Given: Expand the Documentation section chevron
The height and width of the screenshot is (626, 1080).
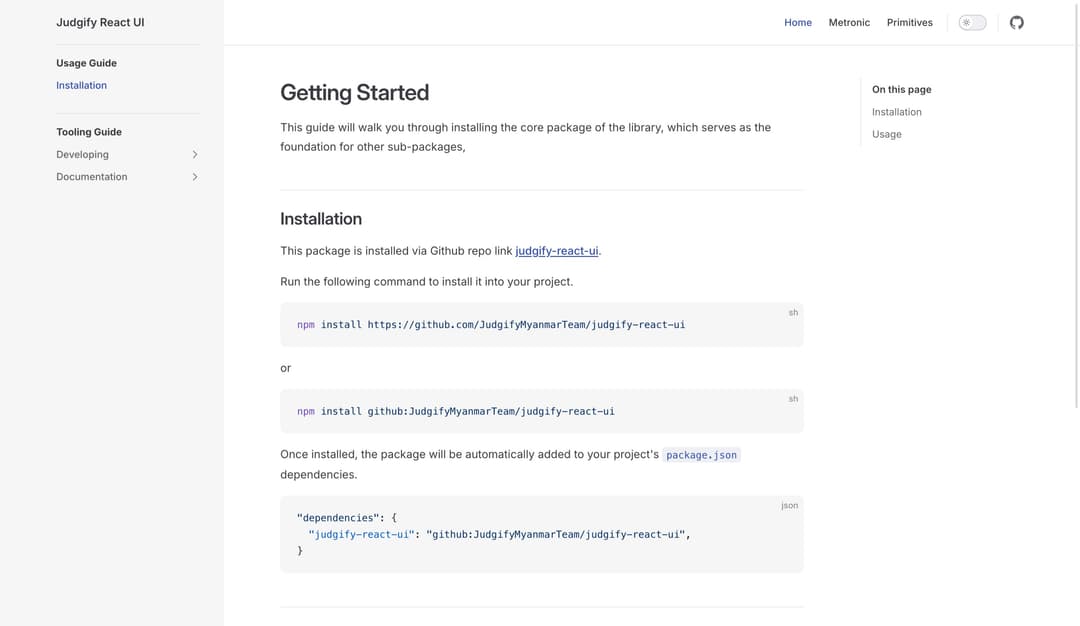Looking at the screenshot, I should (195, 177).
